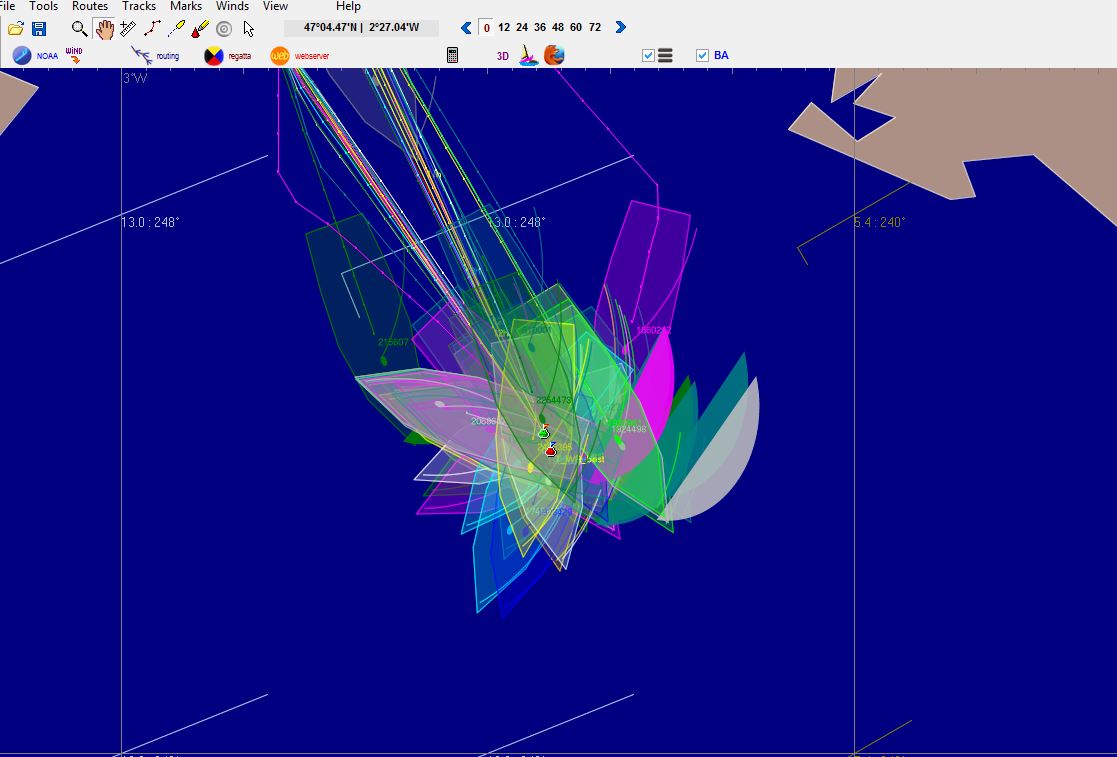Launch the routing tool

point(155,56)
